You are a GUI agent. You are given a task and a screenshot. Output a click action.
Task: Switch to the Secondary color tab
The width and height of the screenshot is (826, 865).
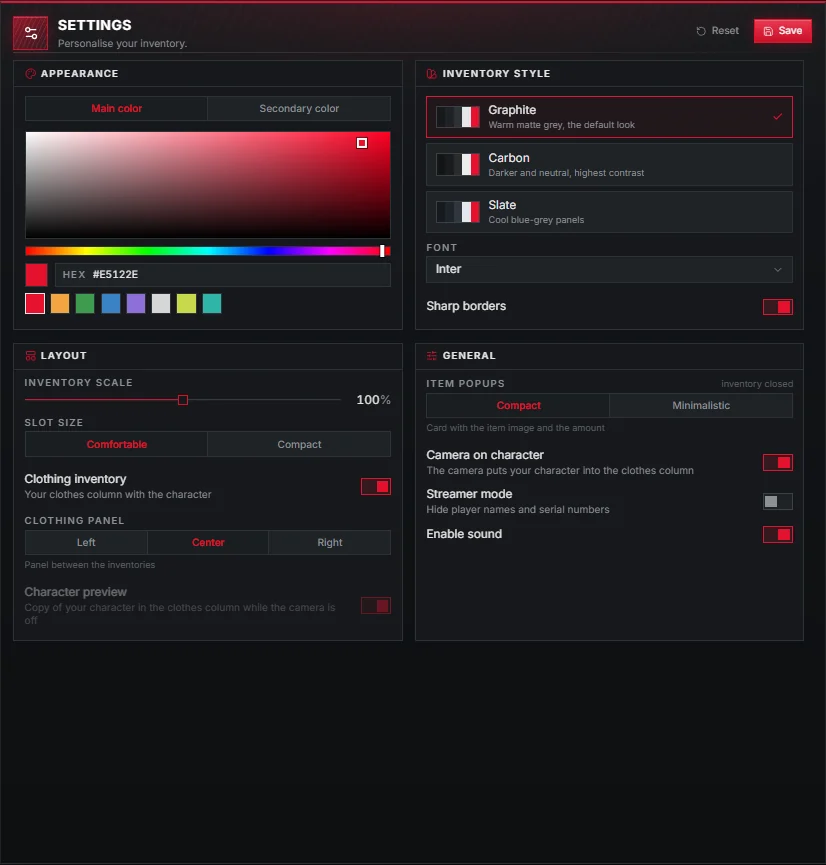pos(299,109)
